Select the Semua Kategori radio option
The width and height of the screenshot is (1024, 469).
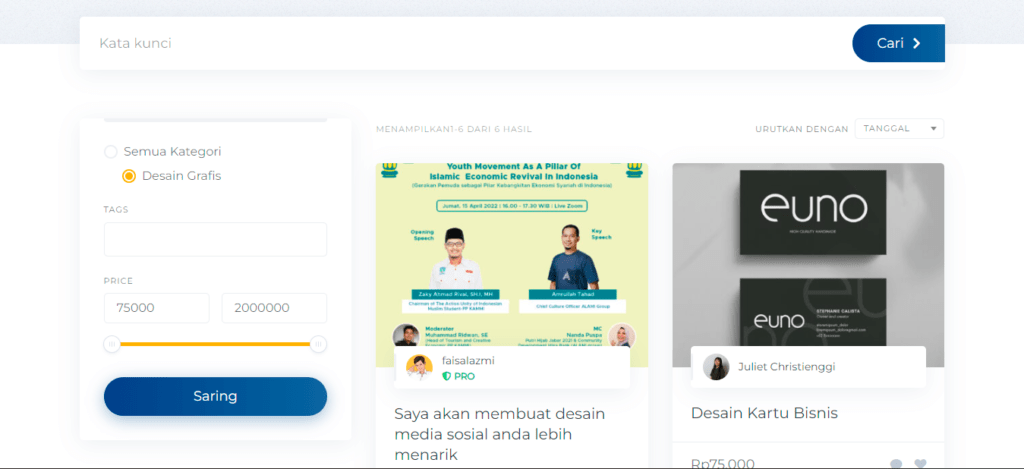pos(111,152)
